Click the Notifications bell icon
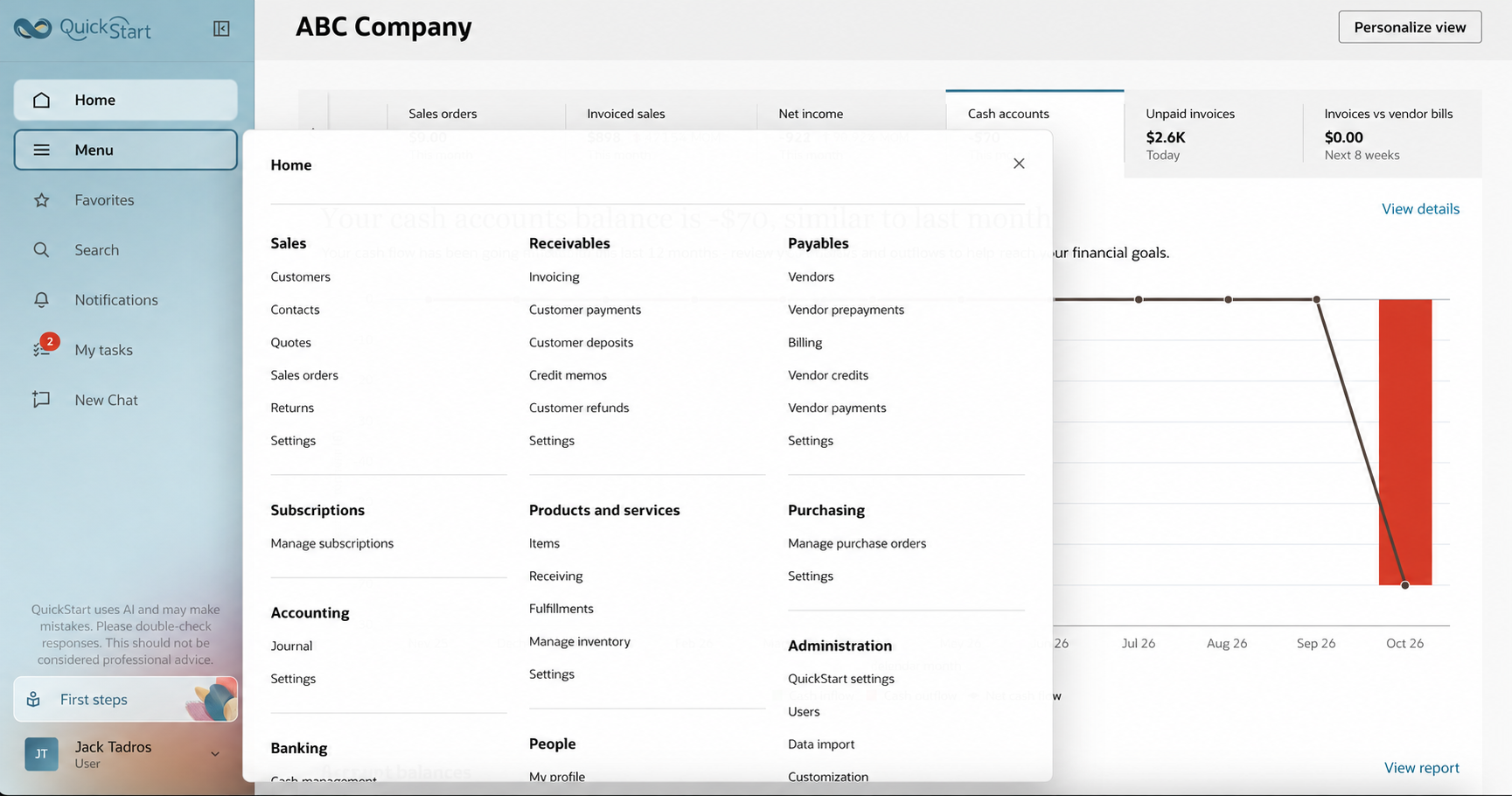This screenshot has height=796, width=1512. [41, 300]
